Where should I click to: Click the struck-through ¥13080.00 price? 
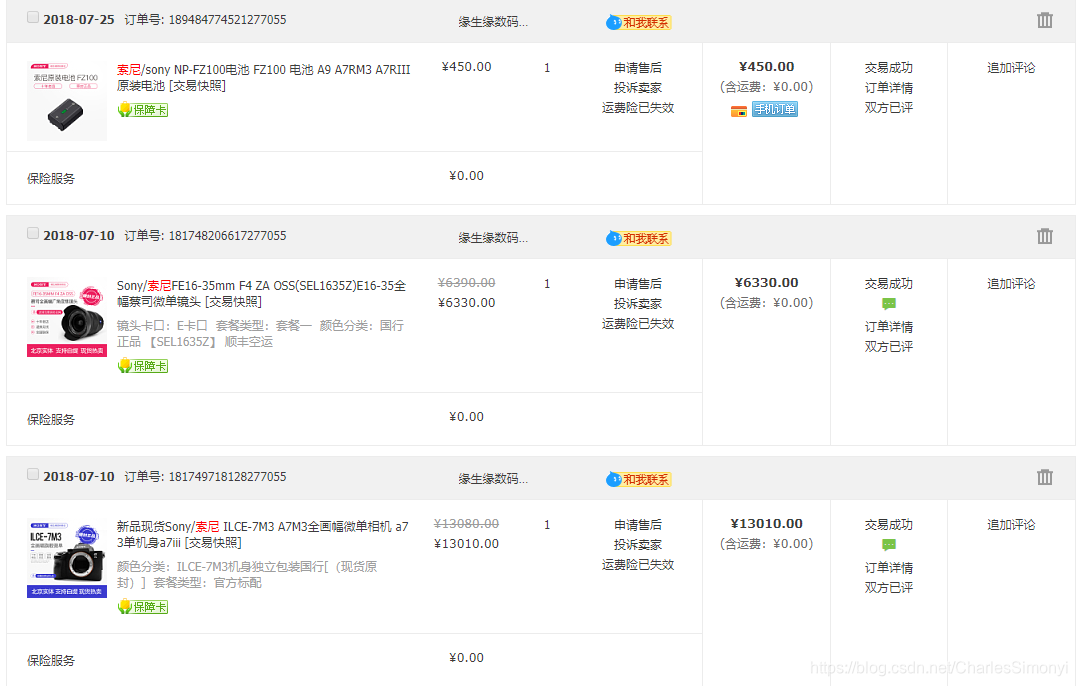coord(466,523)
